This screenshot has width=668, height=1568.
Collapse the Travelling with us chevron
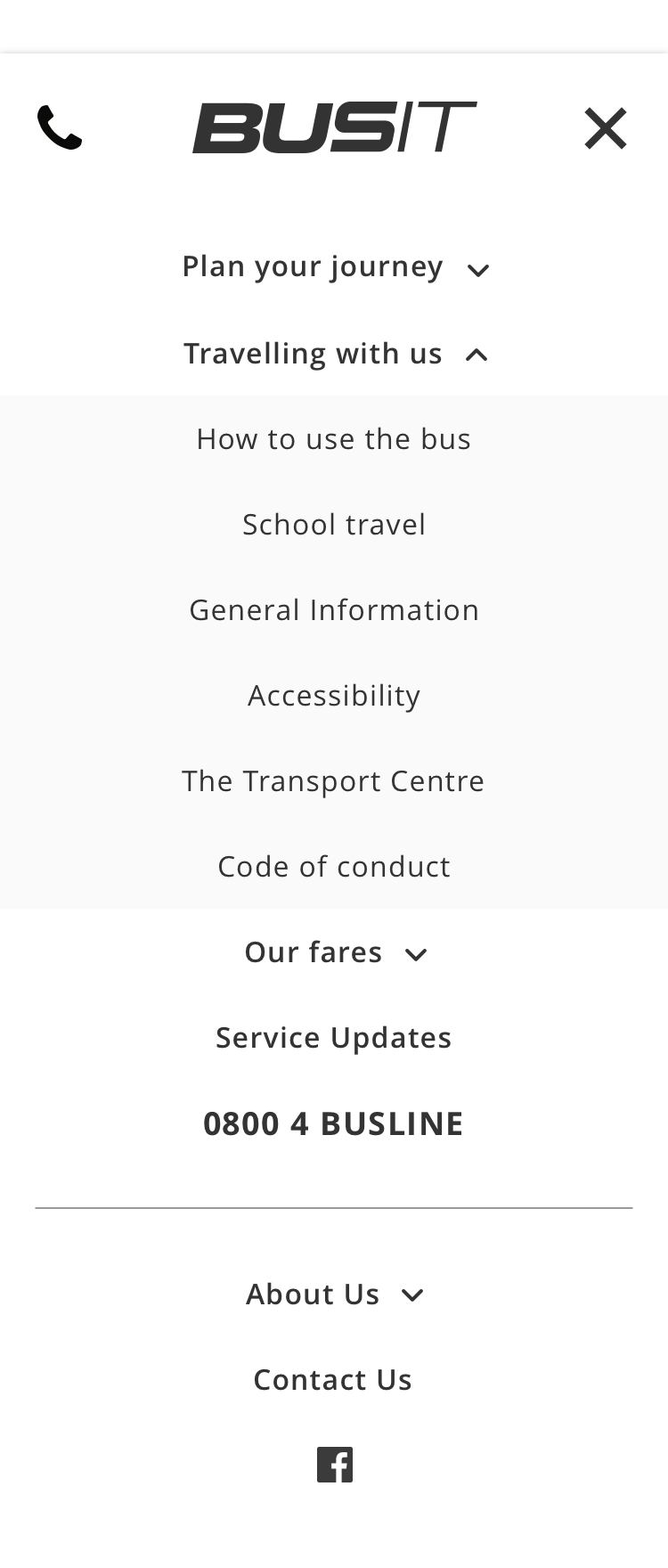click(x=477, y=355)
